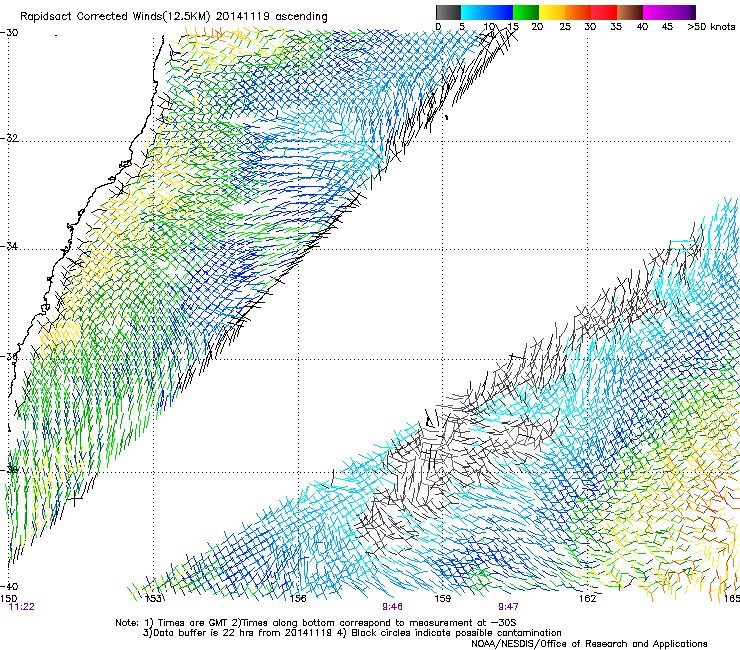Click the 'NOAA/NESDIS/Office of Research and Applications' credit

[x=589, y=643]
